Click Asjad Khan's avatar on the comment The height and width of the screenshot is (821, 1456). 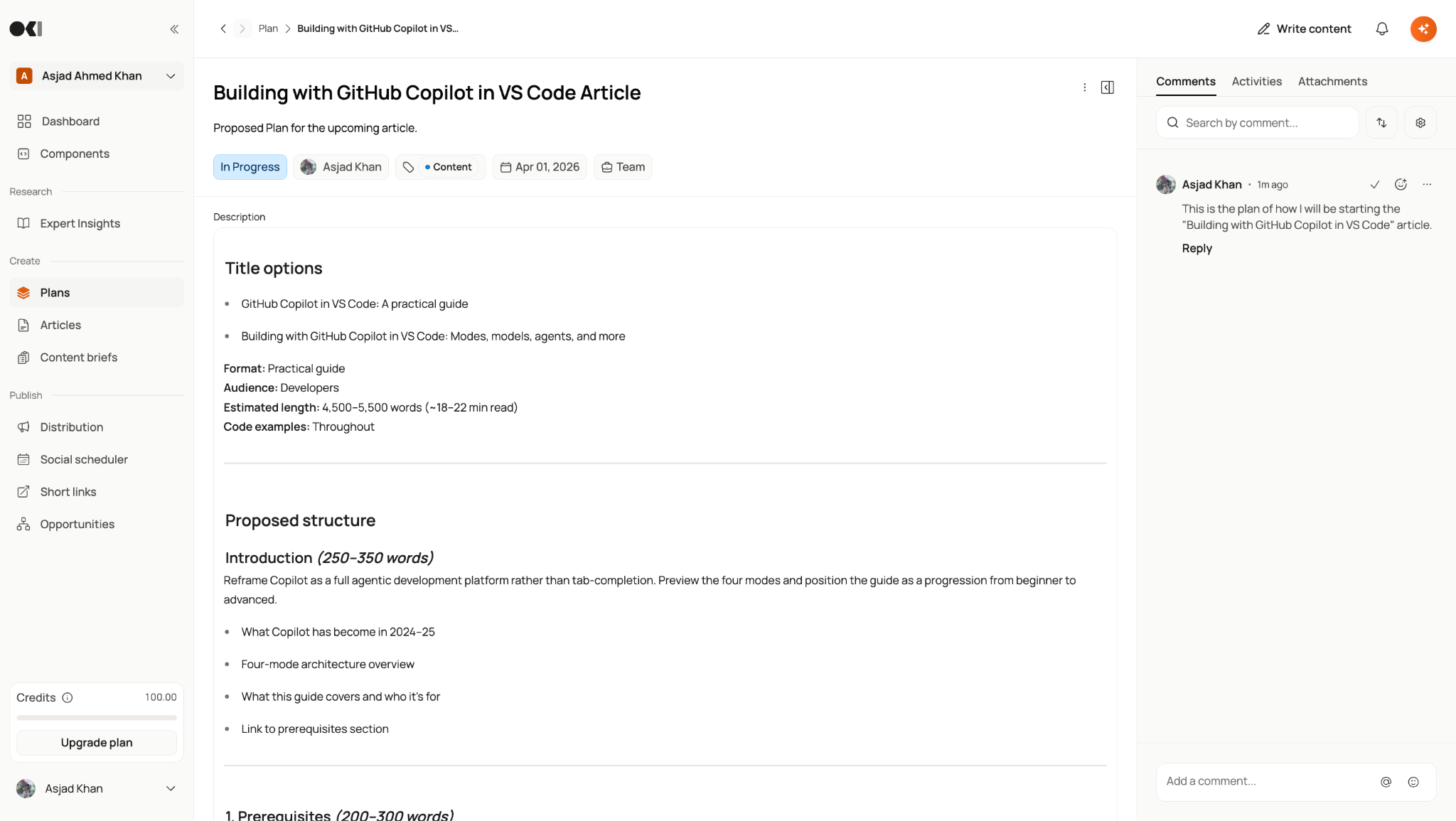[1166, 185]
